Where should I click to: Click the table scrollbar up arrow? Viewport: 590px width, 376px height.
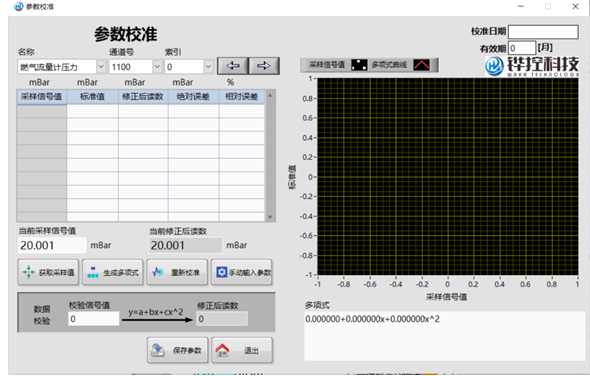point(270,95)
